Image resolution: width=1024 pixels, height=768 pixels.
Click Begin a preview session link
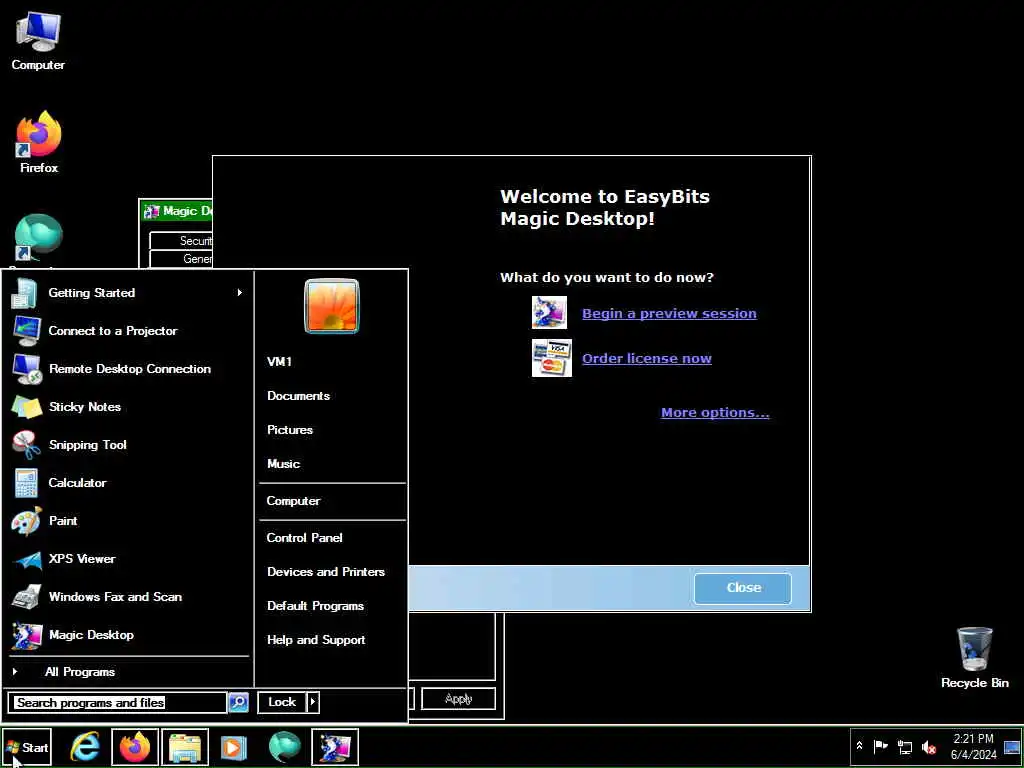tap(669, 313)
